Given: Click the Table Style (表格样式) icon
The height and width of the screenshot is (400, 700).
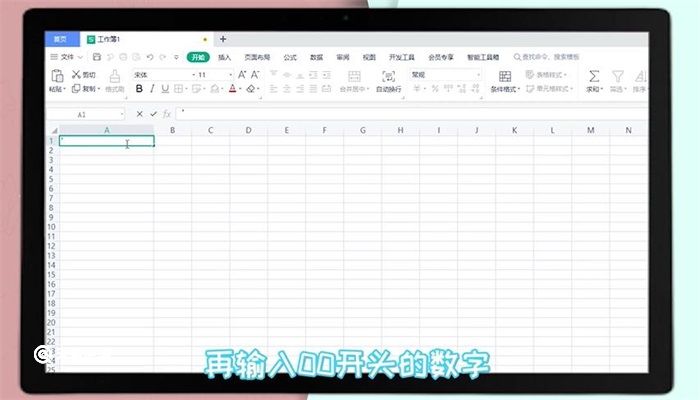Looking at the screenshot, I should click(530, 75).
